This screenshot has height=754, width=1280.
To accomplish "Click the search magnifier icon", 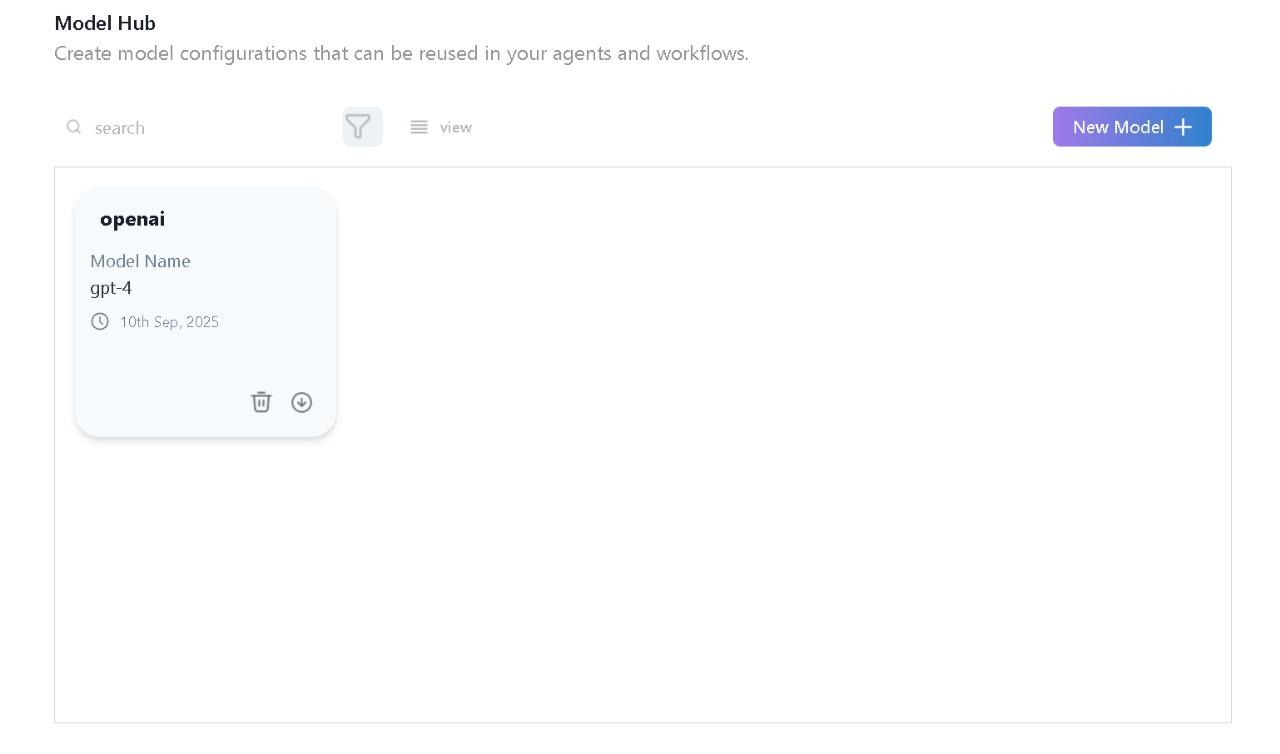I will pyautogui.click(x=74, y=127).
